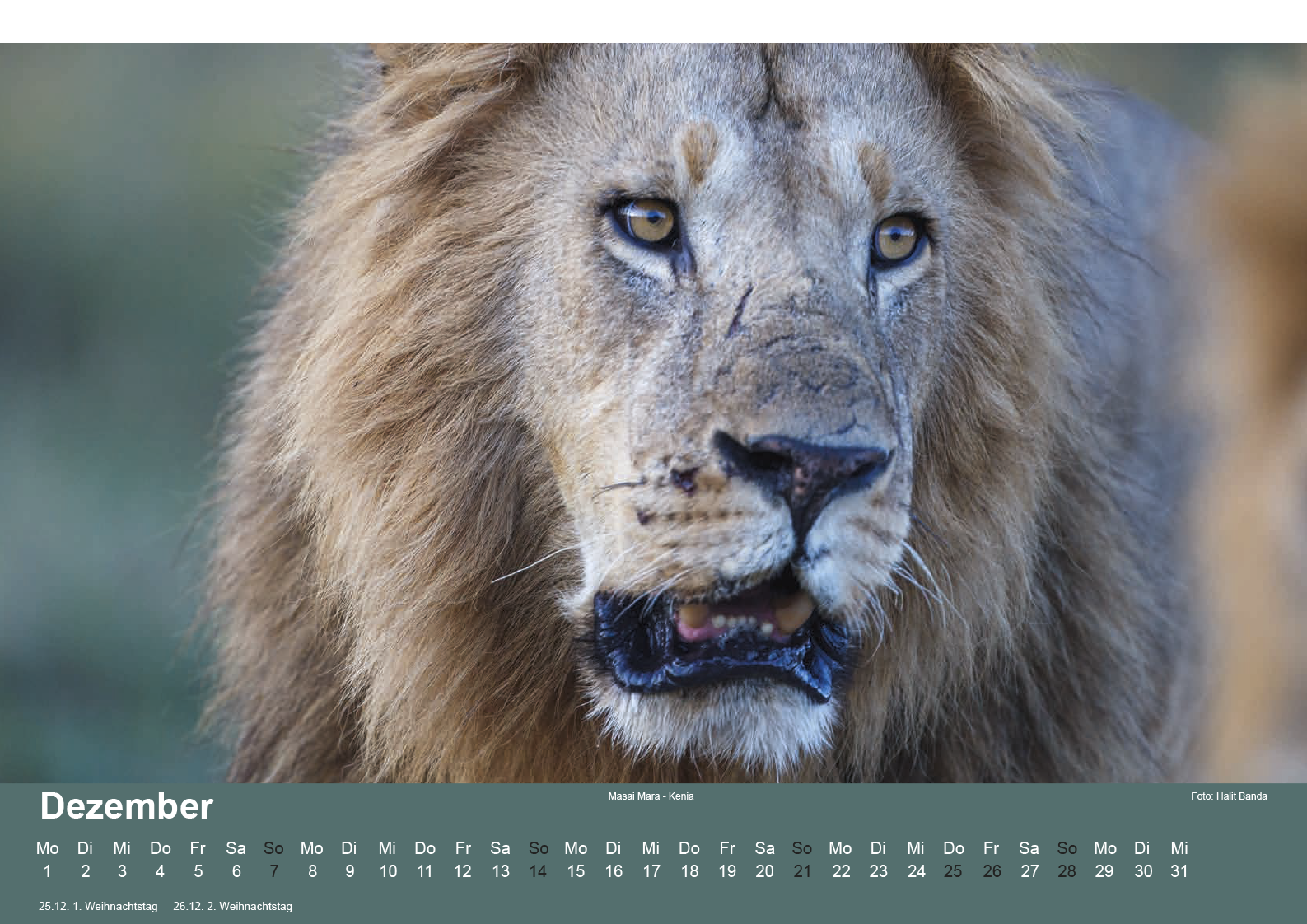Image resolution: width=1307 pixels, height=924 pixels.
Task: Click day number 3
Action: 122,871
